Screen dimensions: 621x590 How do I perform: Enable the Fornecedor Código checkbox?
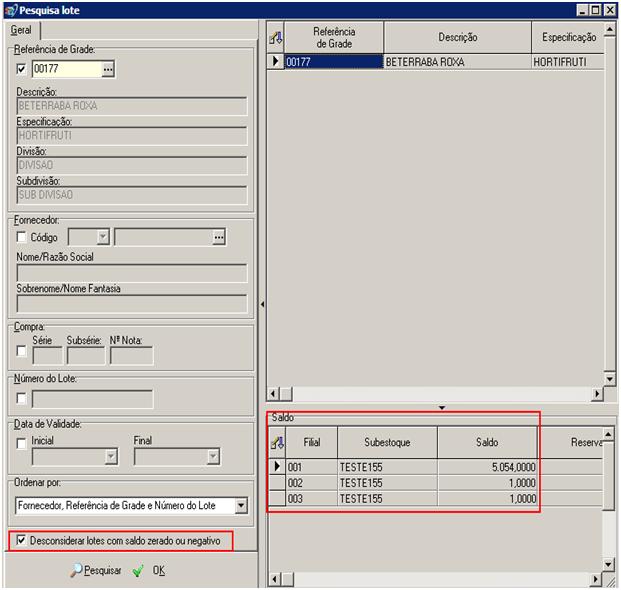click(x=23, y=237)
